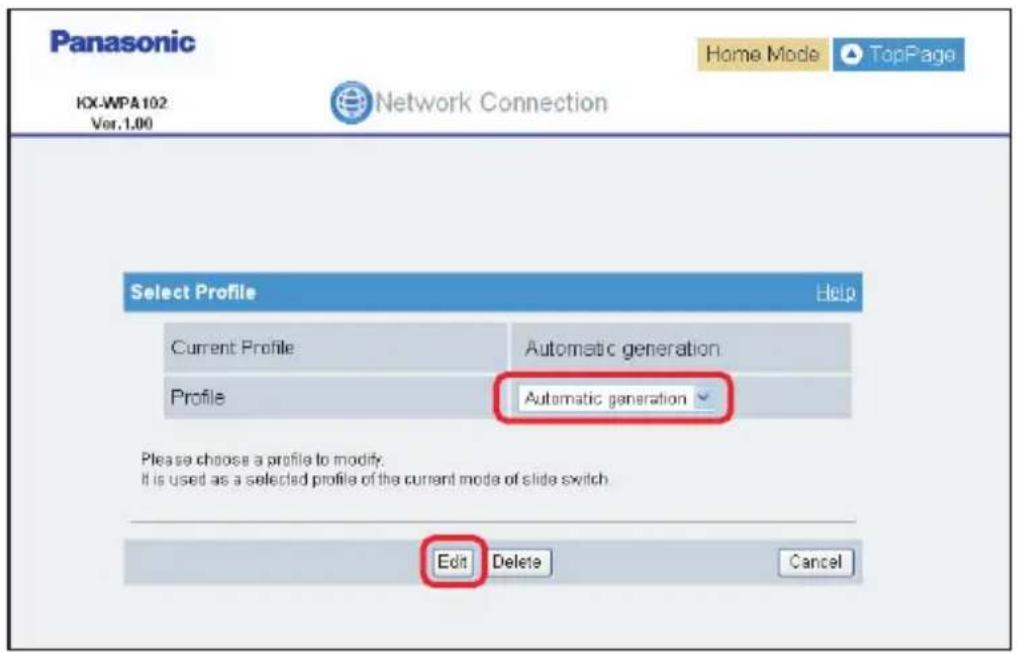The width and height of the screenshot is (1017, 653).
Task: Click the slide switch mode note text
Action: click(x=376, y=480)
